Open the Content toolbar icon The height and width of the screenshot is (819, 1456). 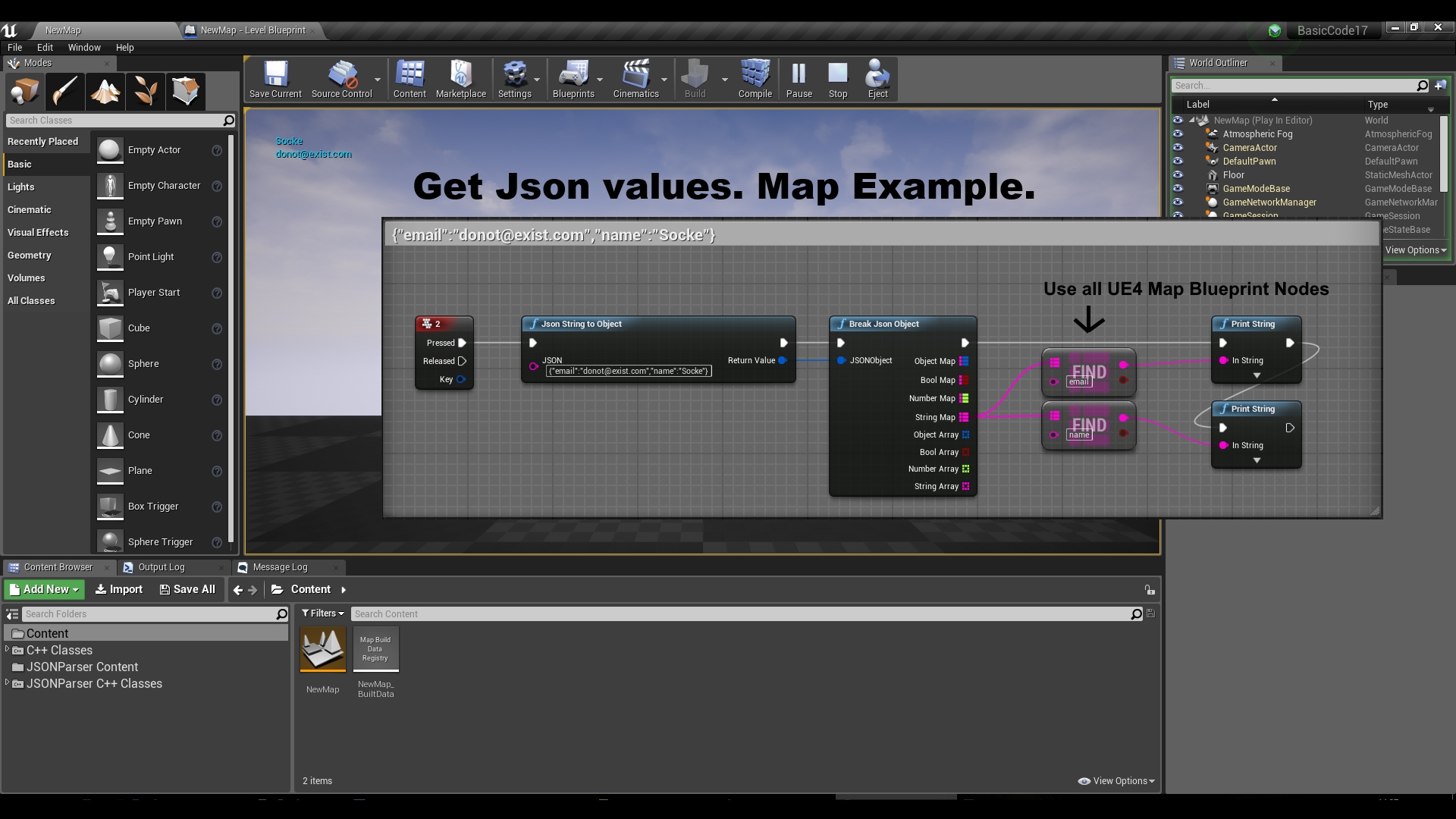[409, 79]
